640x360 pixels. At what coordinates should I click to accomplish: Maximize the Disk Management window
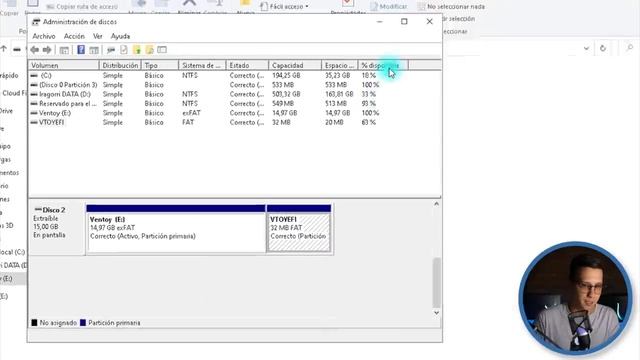point(404,22)
